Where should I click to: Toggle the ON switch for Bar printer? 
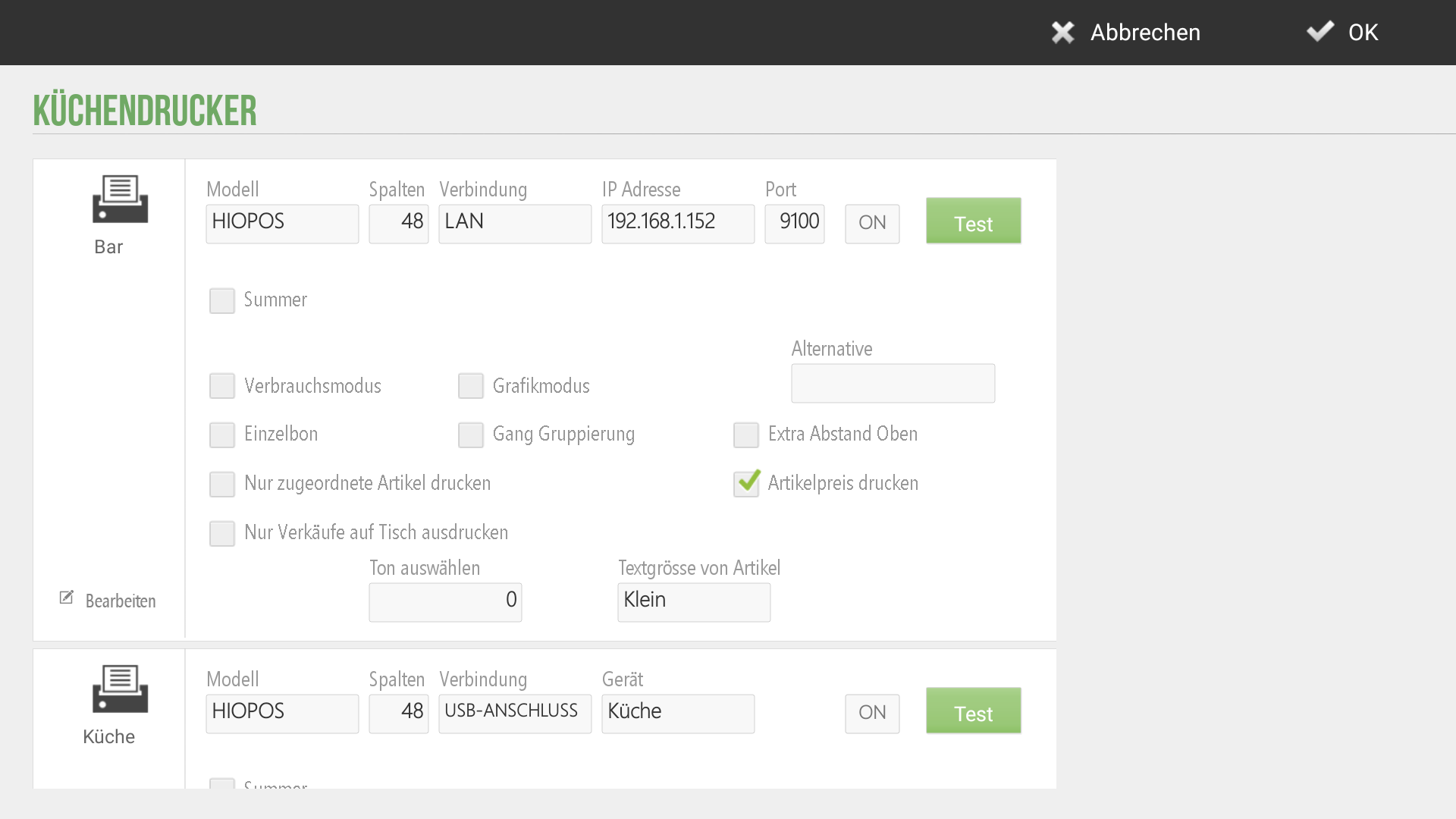tap(872, 224)
